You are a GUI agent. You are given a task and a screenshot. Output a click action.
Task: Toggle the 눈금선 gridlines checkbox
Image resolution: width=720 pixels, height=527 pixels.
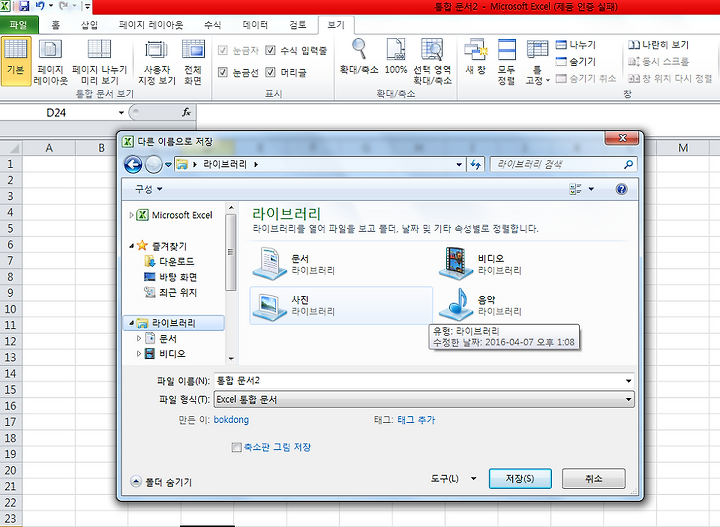tap(223, 72)
